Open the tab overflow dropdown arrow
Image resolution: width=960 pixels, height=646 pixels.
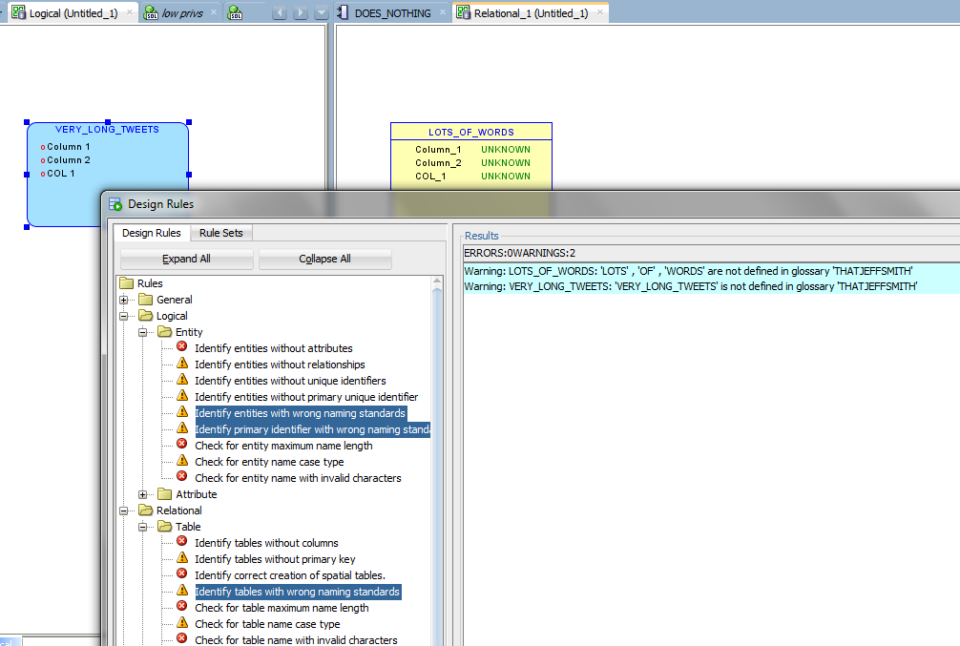point(319,13)
